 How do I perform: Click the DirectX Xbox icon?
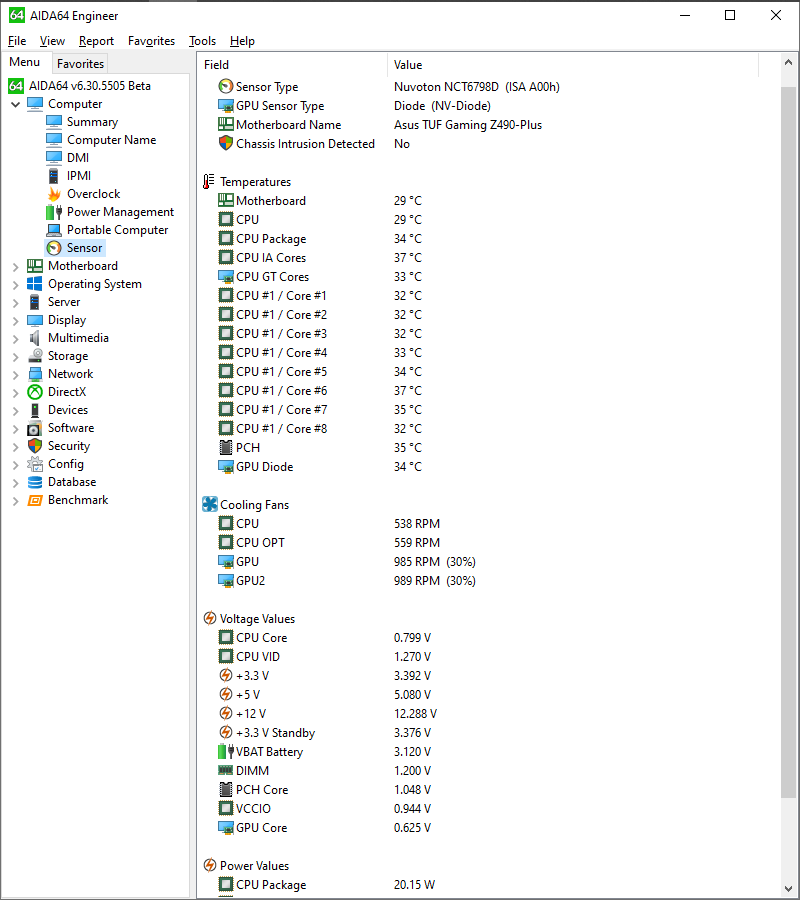[x=35, y=392]
